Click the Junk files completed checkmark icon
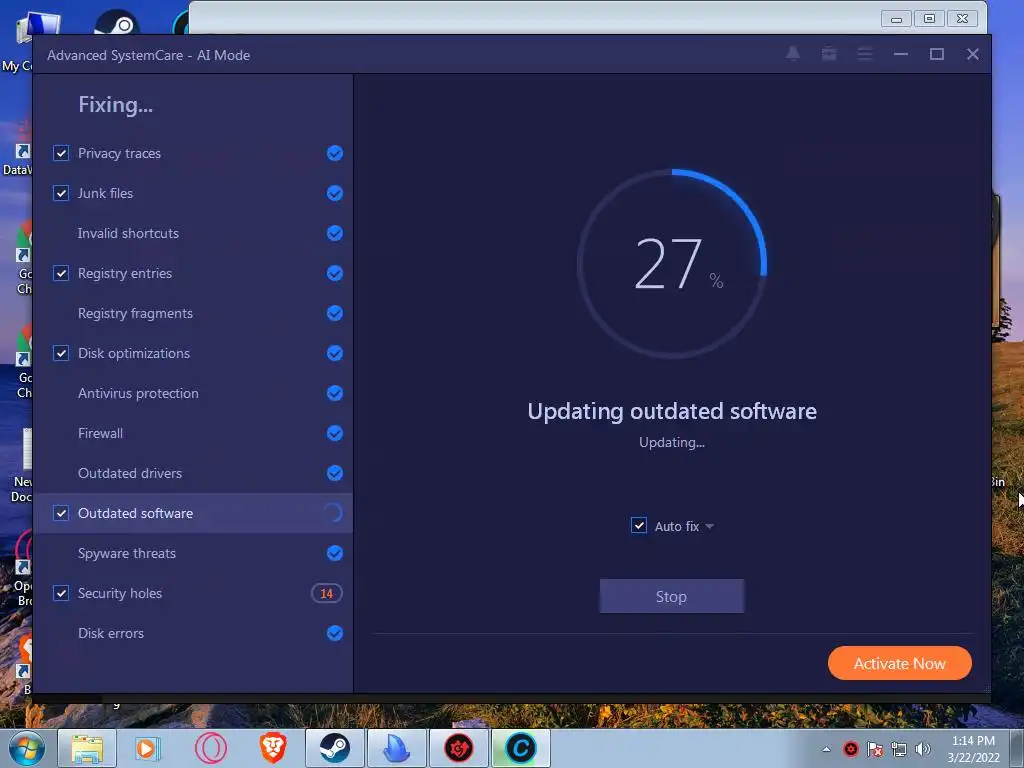This screenshot has height=768, width=1024. click(x=334, y=193)
